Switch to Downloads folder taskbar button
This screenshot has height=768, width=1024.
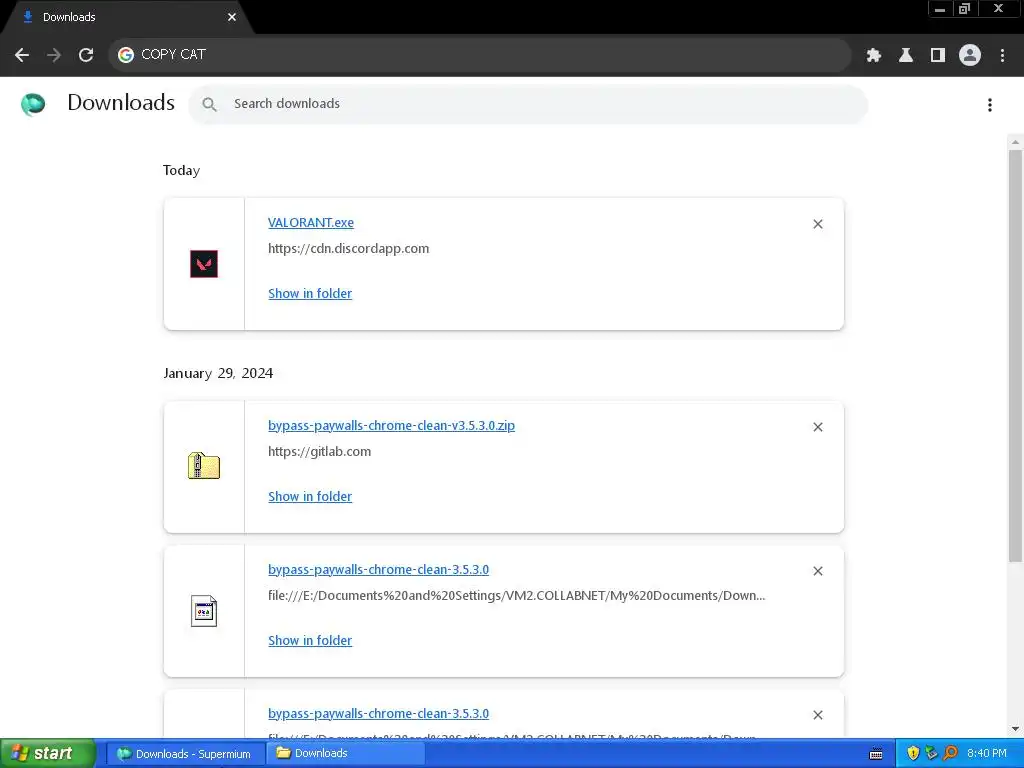[x=345, y=754]
